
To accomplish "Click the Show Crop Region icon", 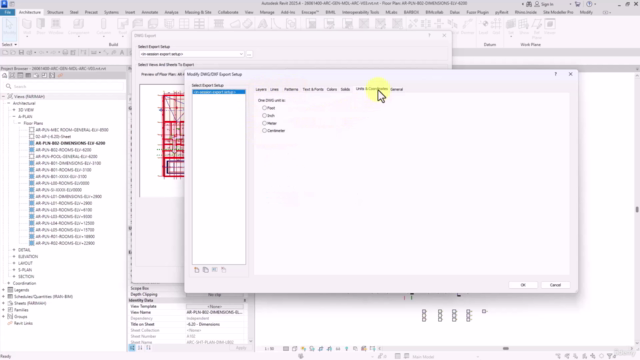I will click(329, 349).
